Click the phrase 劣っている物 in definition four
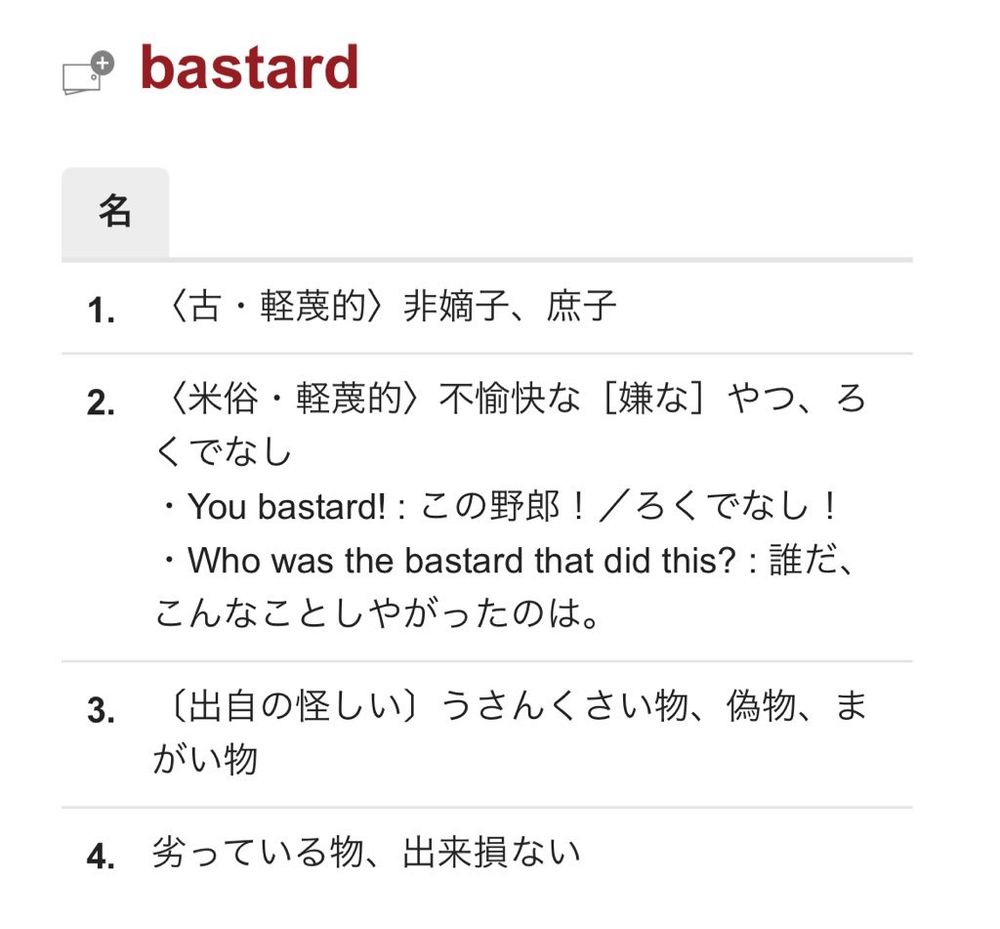This screenshot has width=1000, height=929. [258, 852]
